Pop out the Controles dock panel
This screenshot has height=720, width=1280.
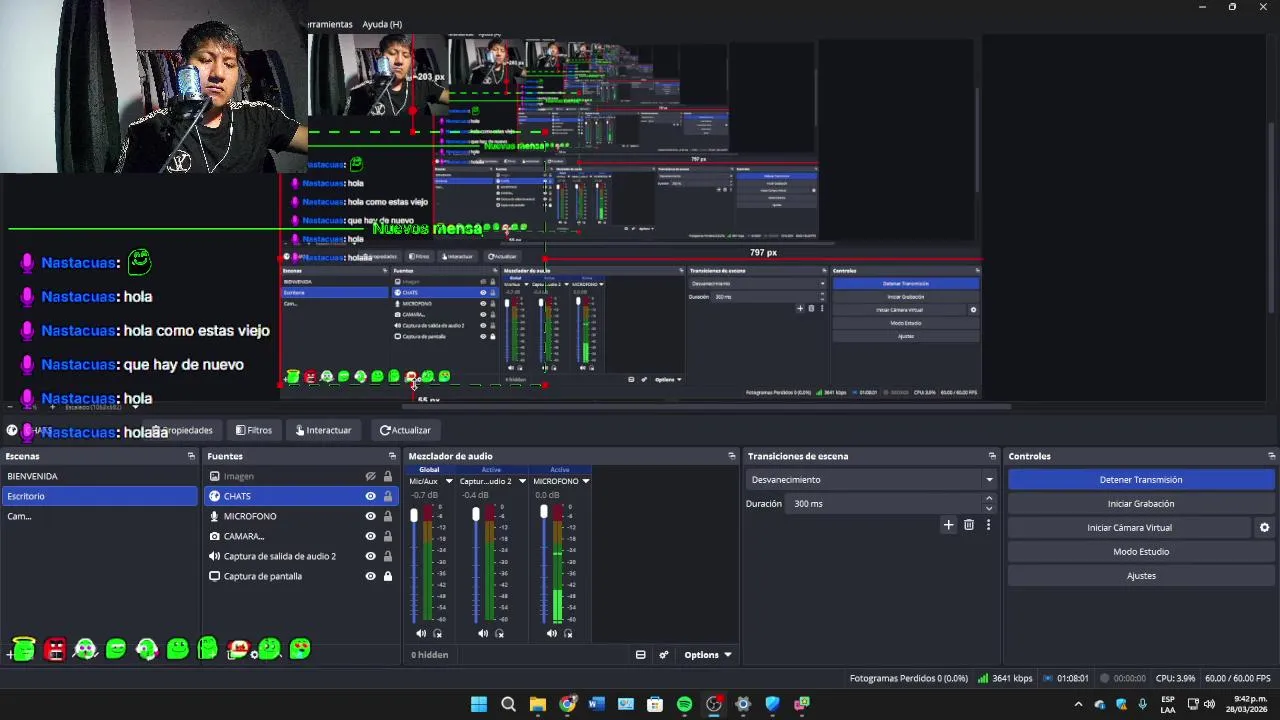(x=1271, y=456)
